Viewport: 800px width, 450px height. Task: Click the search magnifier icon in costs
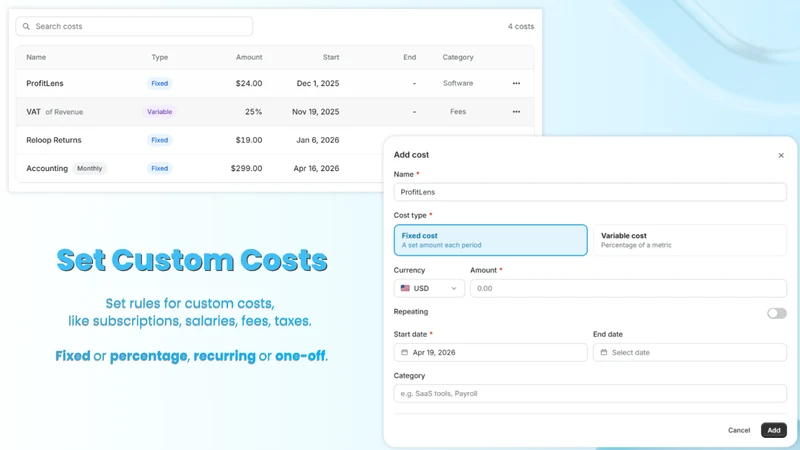[27, 27]
